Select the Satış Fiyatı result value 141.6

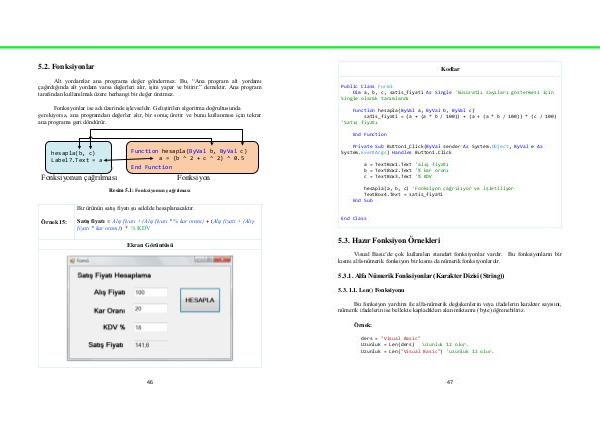click(142, 345)
